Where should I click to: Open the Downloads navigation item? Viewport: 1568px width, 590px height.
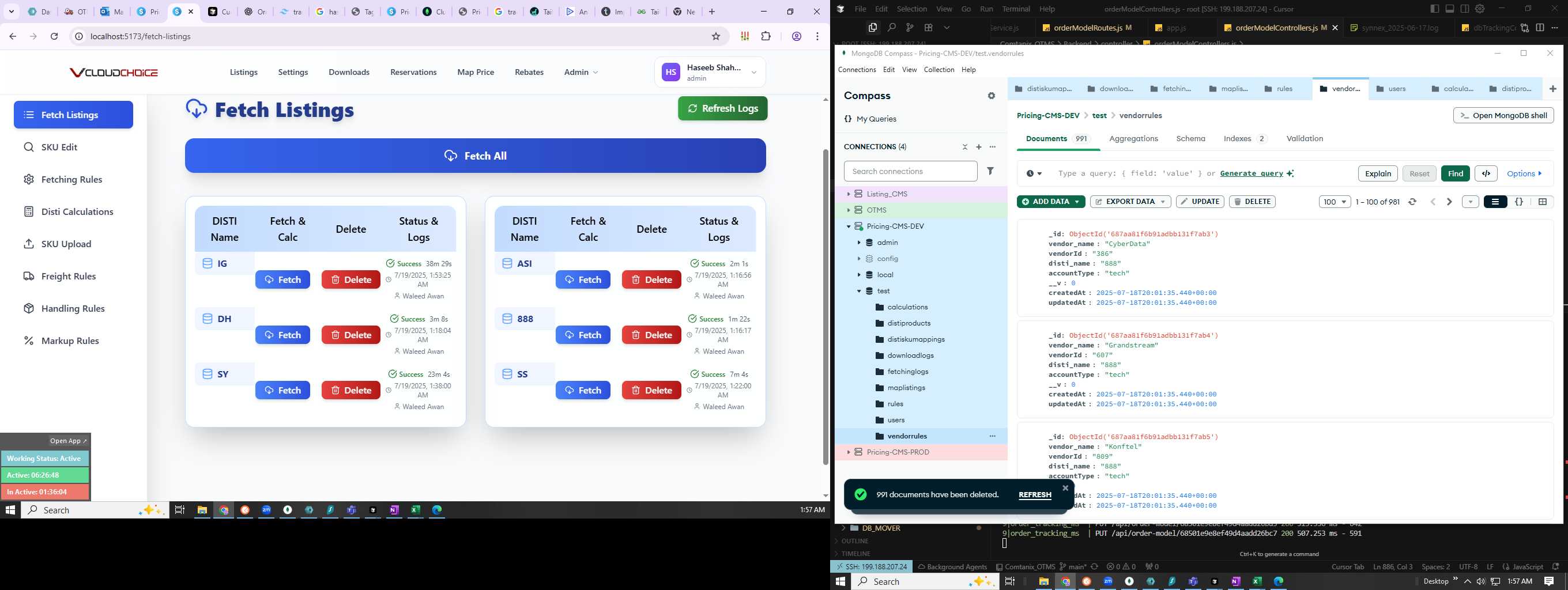349,73
